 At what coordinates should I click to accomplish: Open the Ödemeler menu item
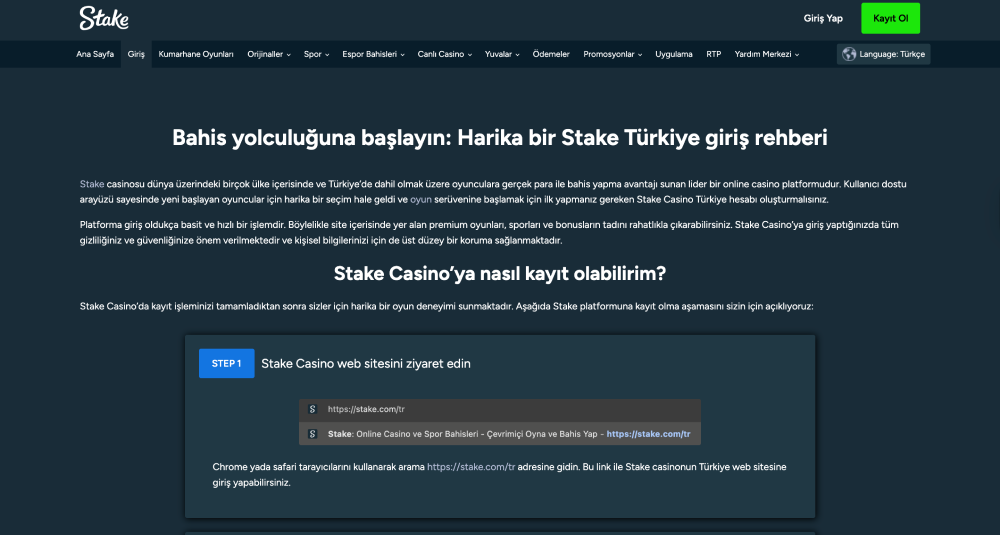[551, 54]
